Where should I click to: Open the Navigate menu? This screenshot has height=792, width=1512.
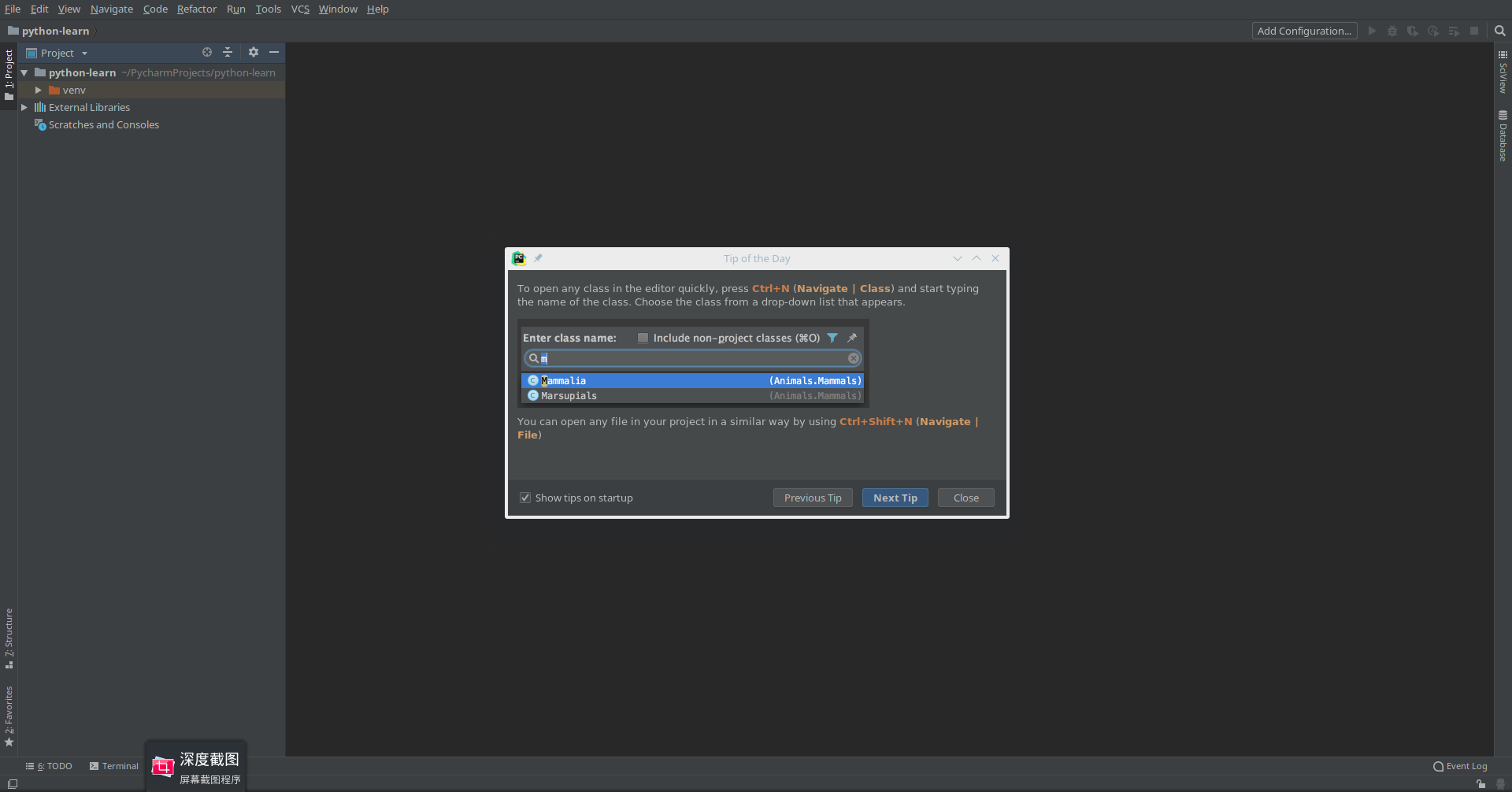pyautogui.click(x=112, y=9)
